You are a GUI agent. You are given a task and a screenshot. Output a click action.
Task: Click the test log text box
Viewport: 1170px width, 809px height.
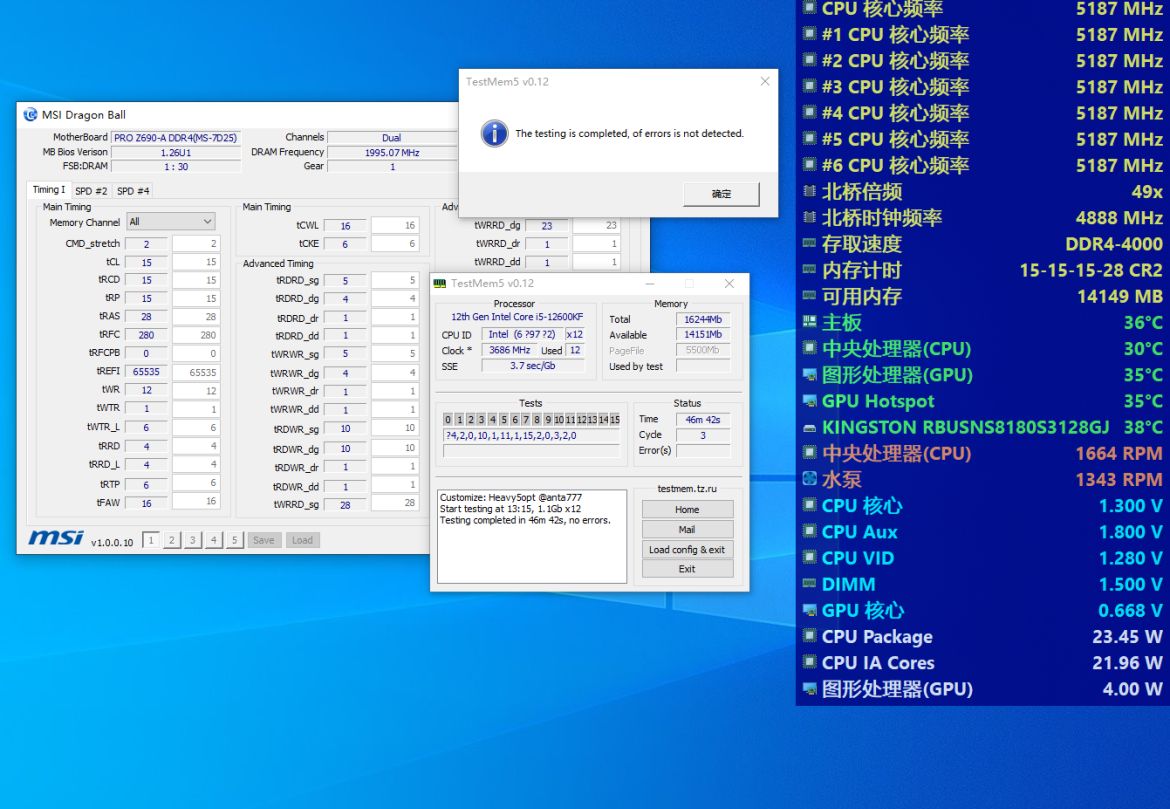coord(531,536)
